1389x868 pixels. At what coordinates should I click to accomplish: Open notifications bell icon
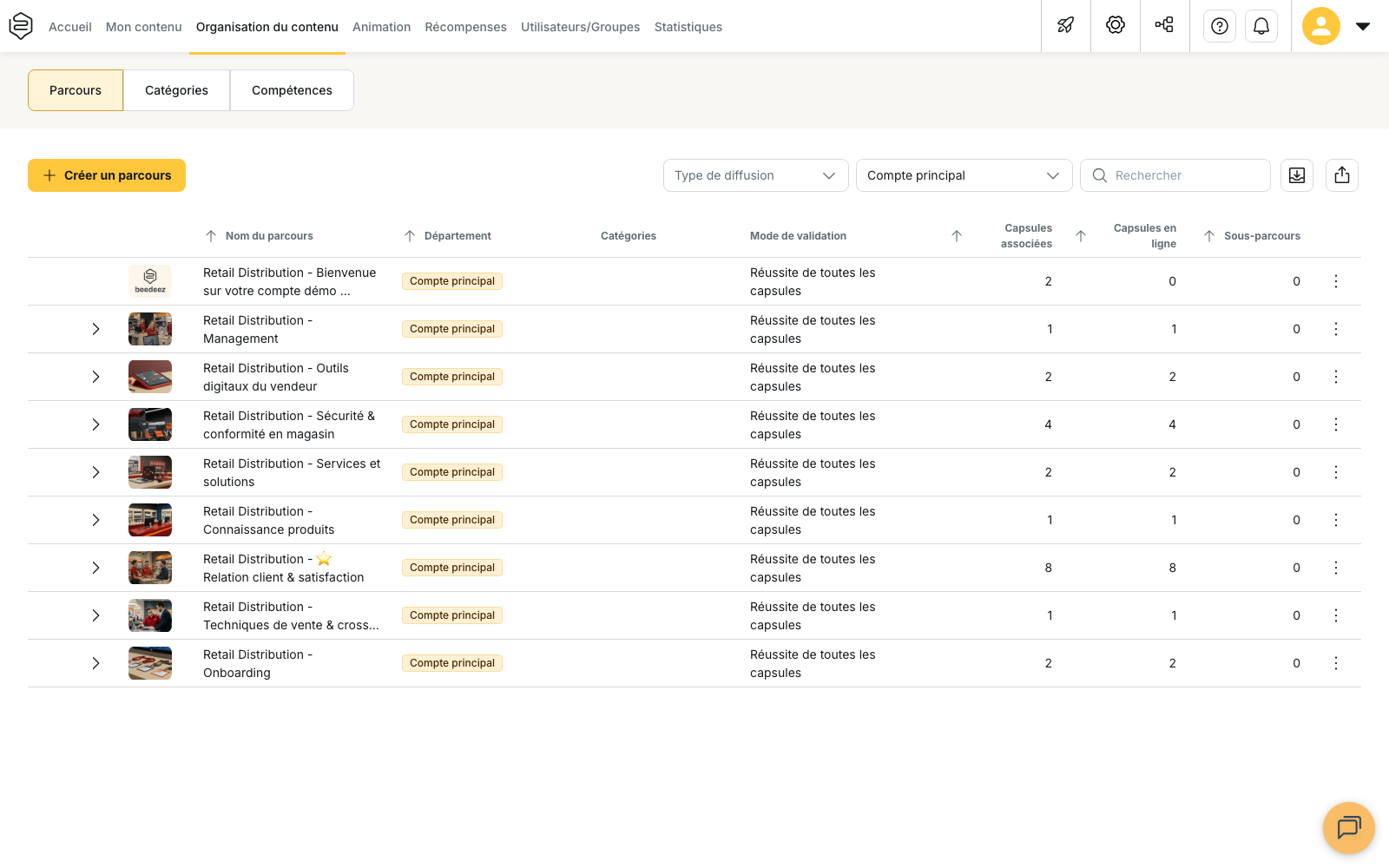(1261, 26)
